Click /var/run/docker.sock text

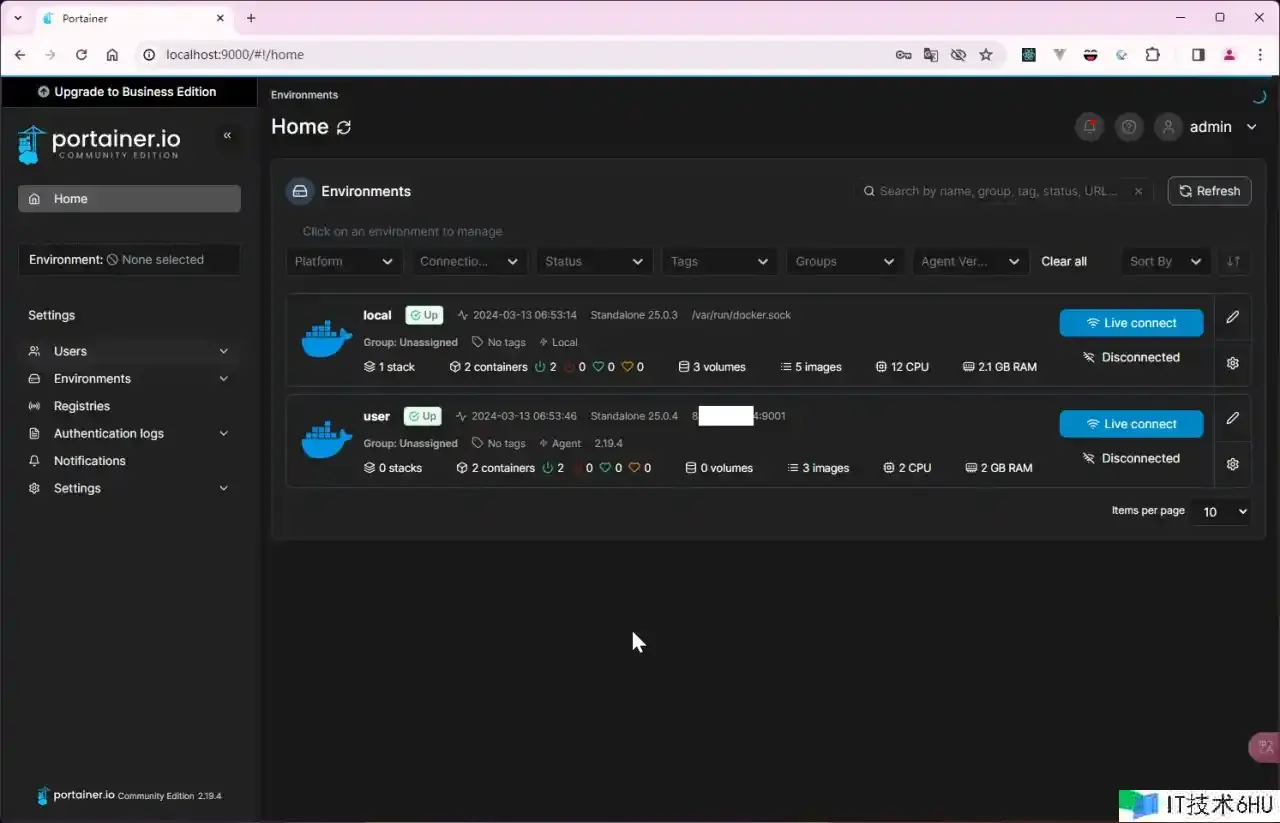tap(741, 315)
